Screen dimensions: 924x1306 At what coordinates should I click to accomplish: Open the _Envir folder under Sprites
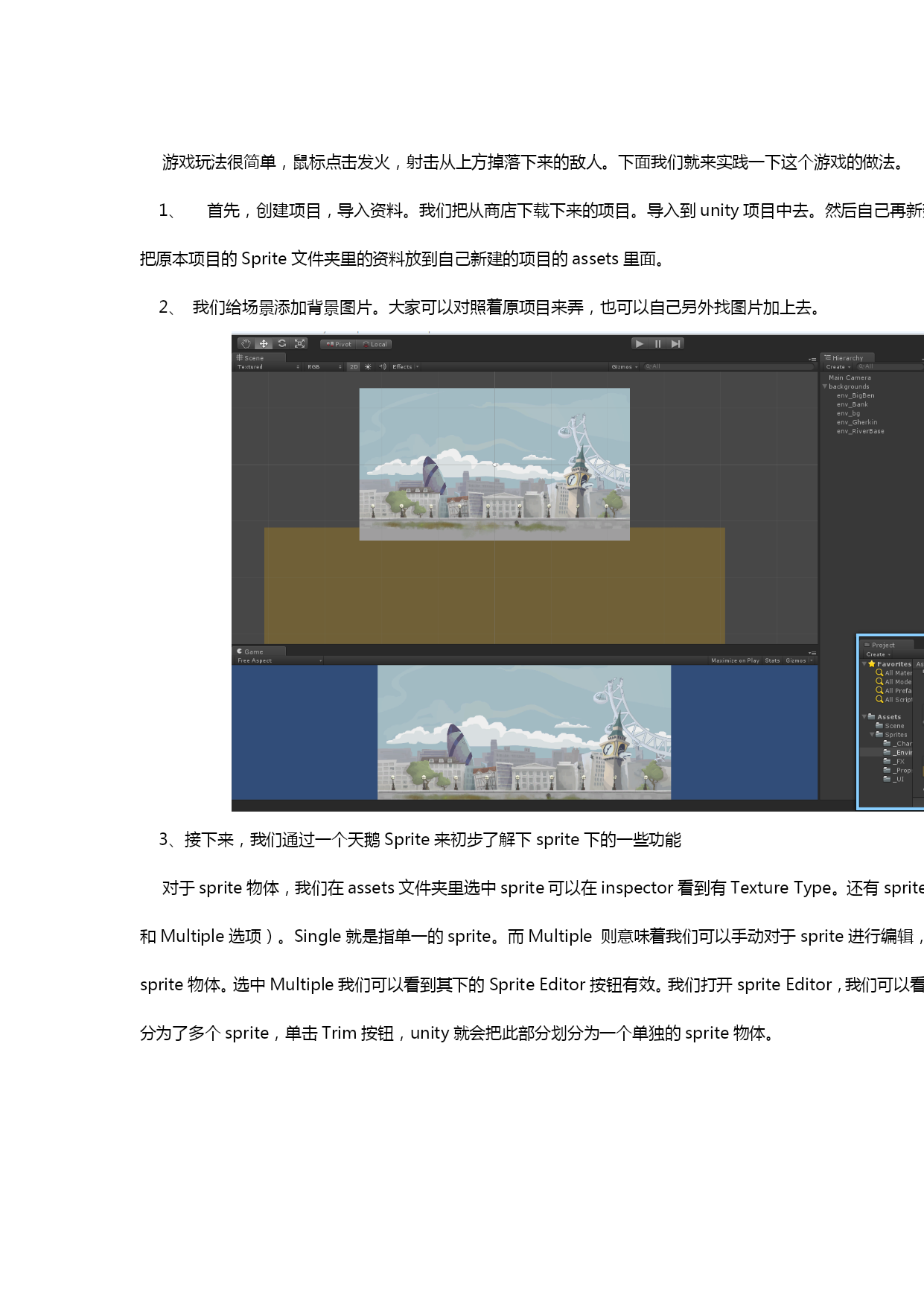pyautogui.click(x=897, y=753)
